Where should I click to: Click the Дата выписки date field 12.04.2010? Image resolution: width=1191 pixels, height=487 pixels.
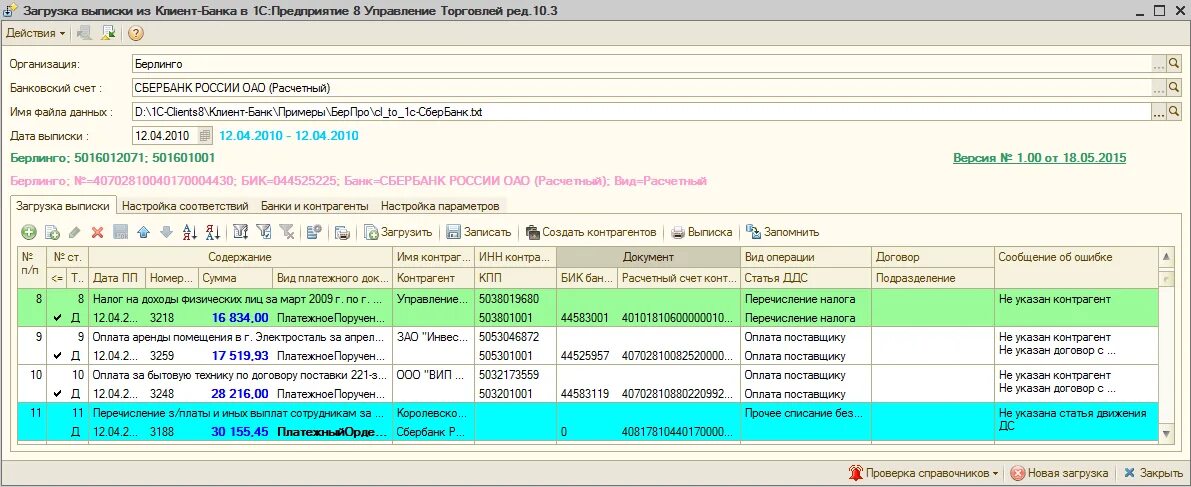(164, 136)
